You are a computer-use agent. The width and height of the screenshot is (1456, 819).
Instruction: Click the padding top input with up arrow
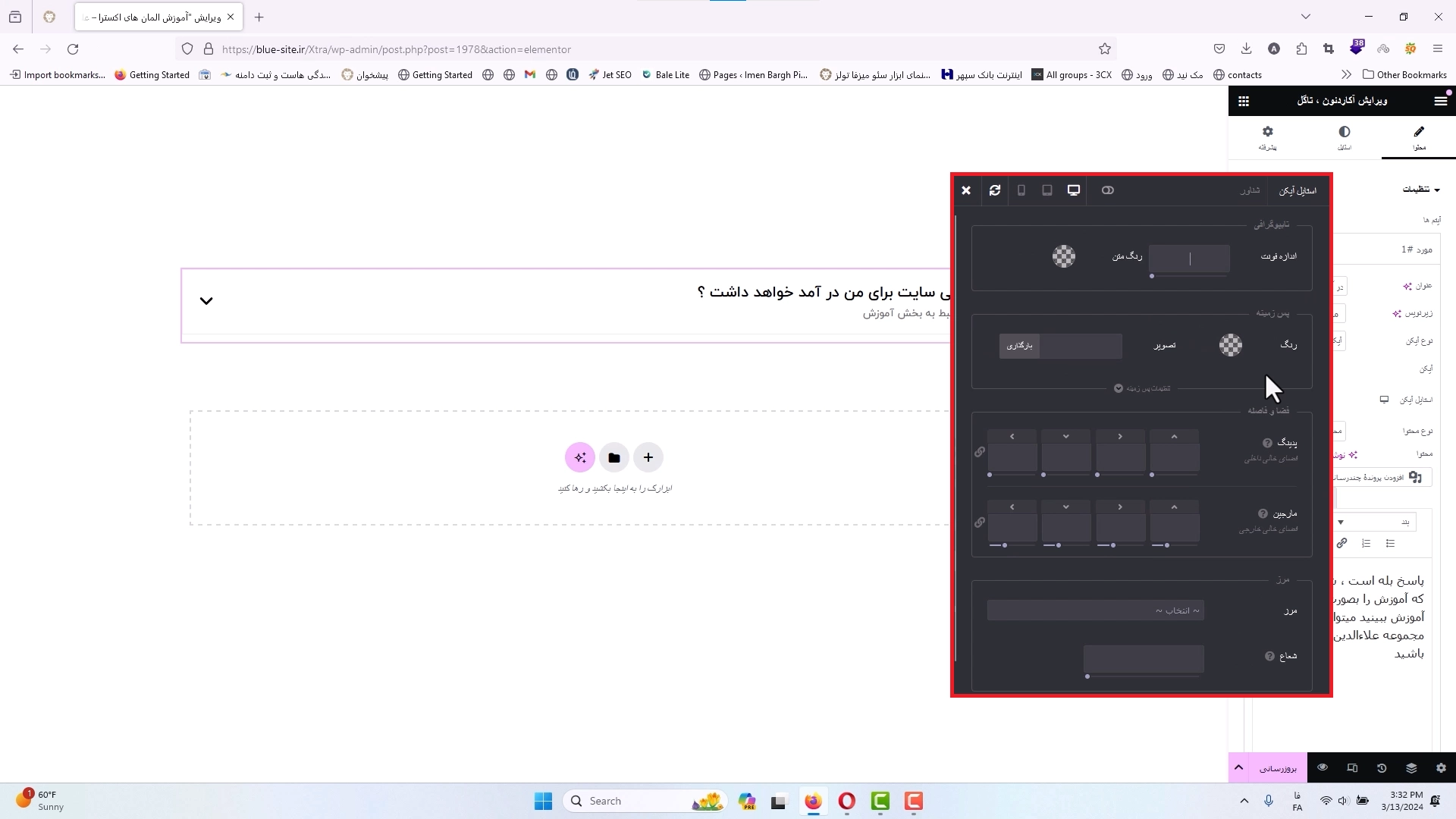(1175, 458)
